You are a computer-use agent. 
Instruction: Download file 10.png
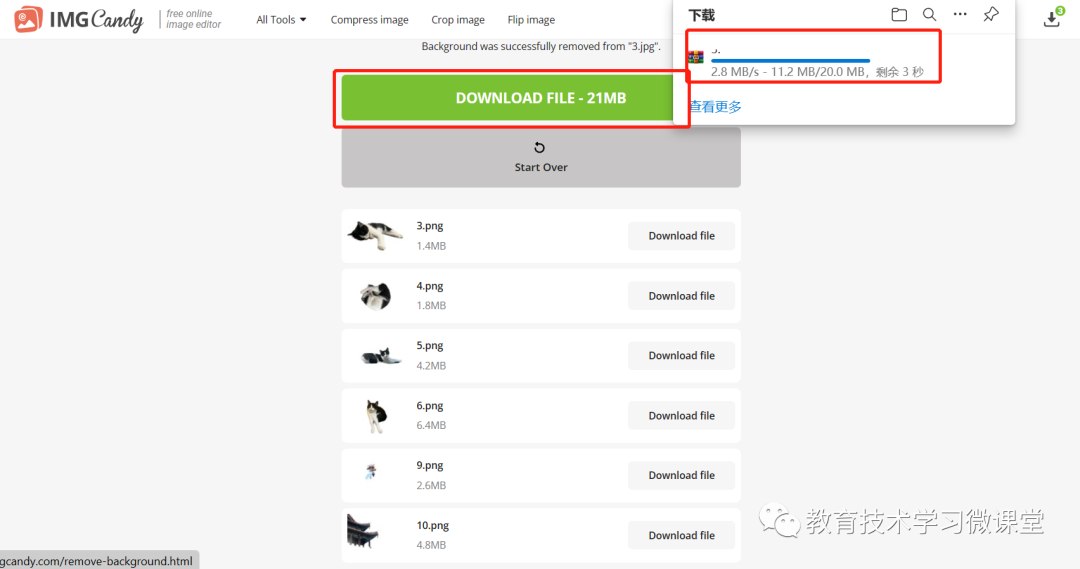681,535
